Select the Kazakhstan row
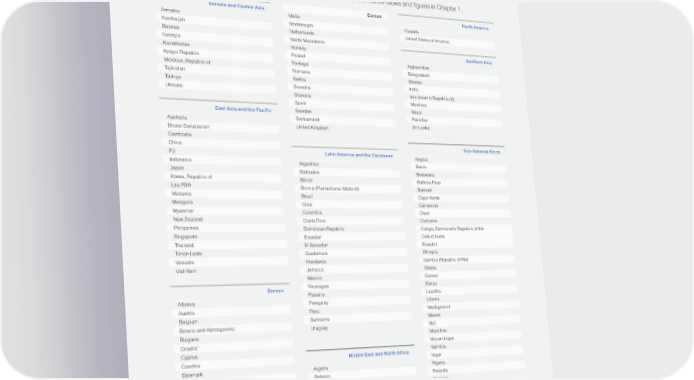This screenshot has height=380, width=694. (x=217, y=44)
